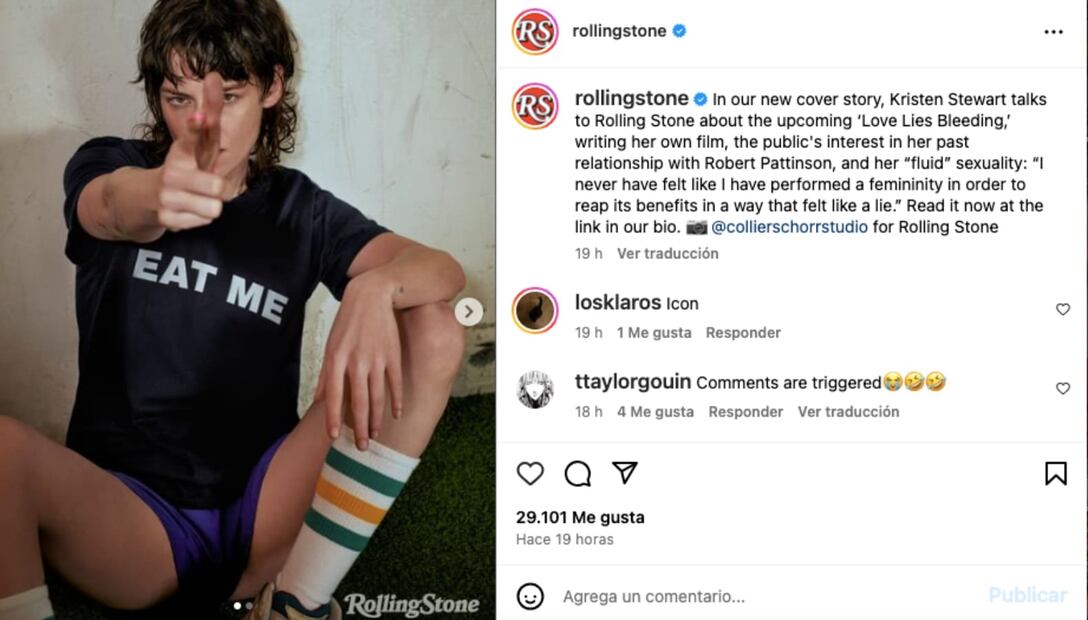
Task: Save post with bookmark icon
Action: pyautogui.click(x=1055, y=473)
